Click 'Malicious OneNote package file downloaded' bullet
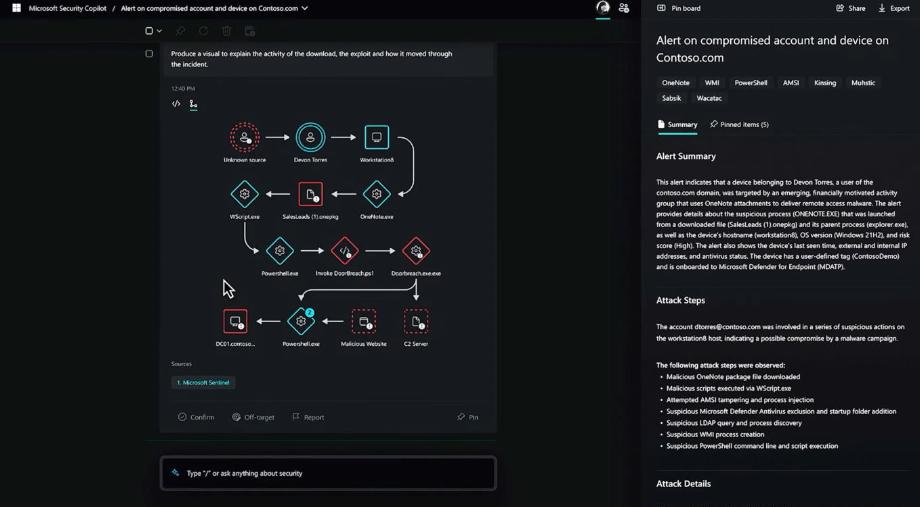Image resolution: width=920 pixels, height=507 pixels. click(733, 377)
